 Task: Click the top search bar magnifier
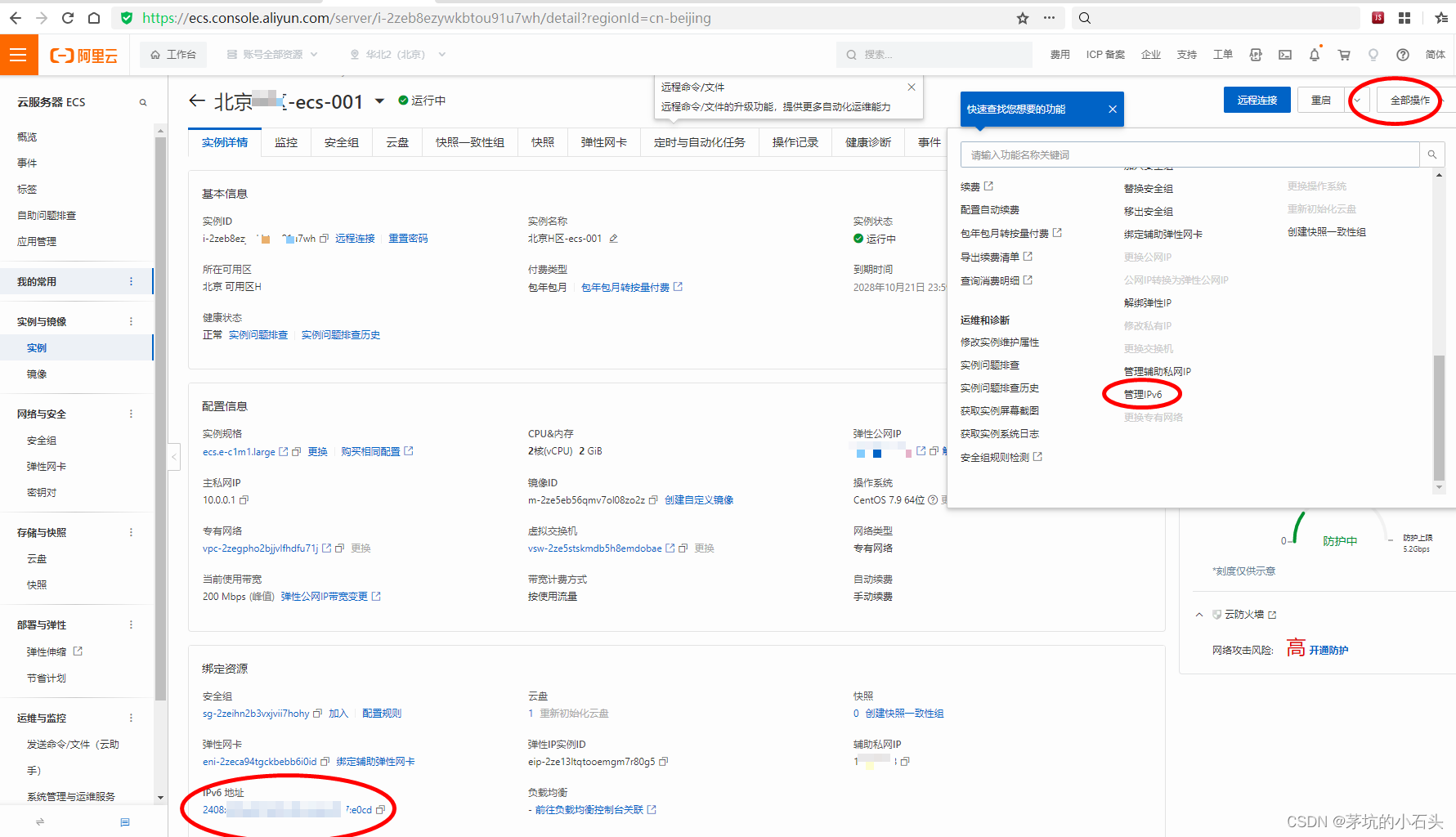851,55
